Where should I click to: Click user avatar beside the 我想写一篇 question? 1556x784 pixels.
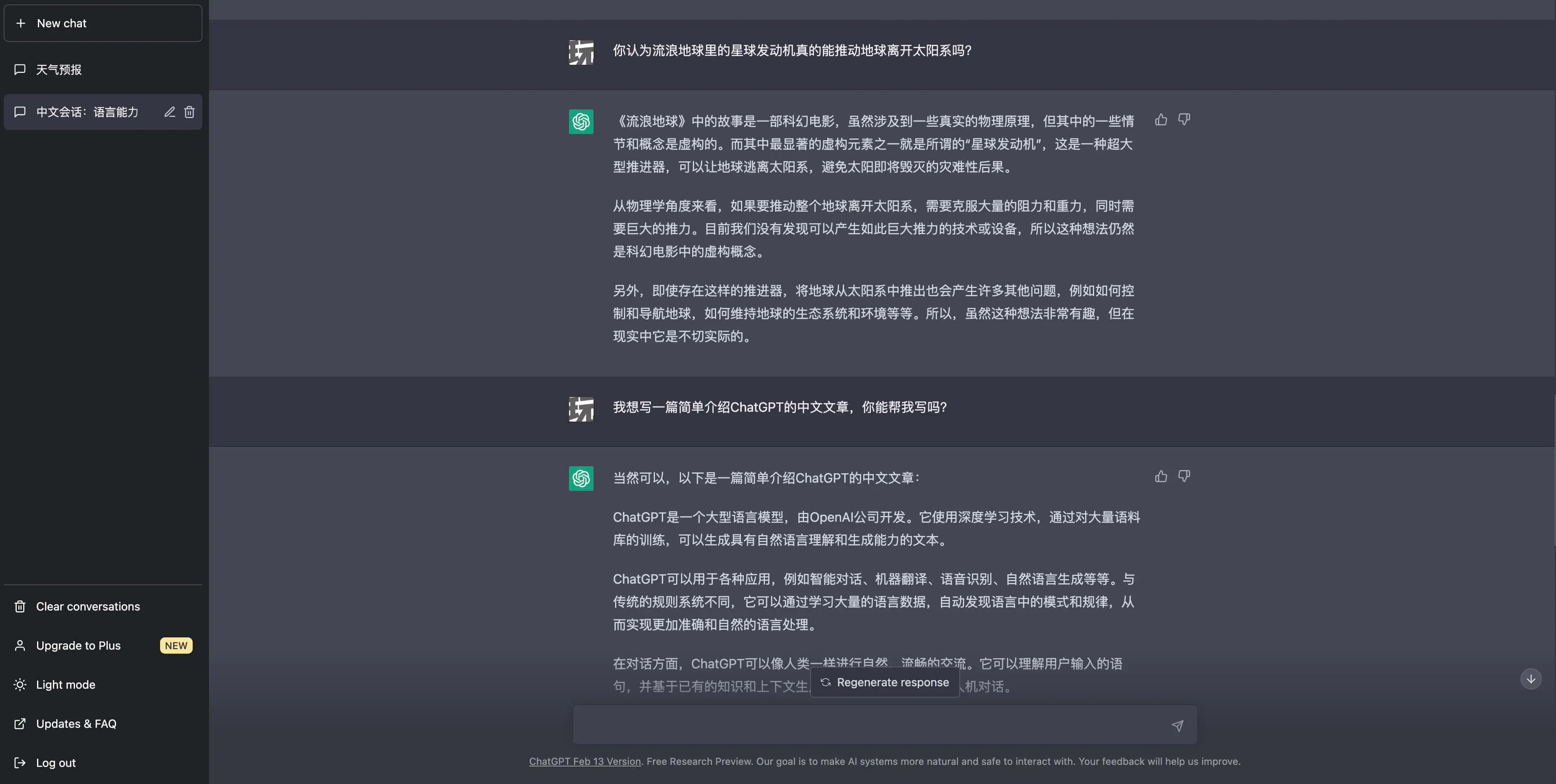[581, 409]
